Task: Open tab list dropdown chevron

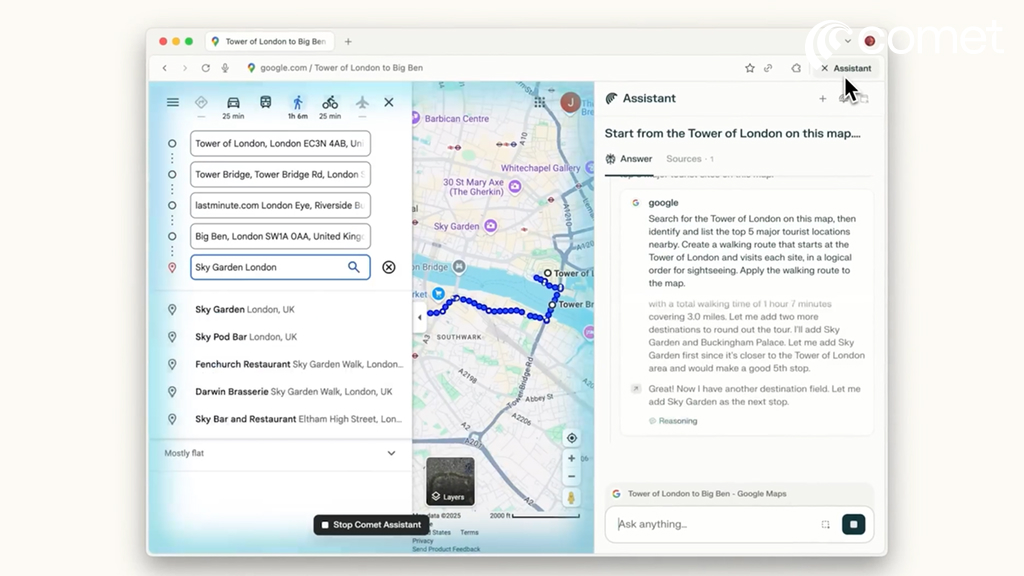Action: [x=848, y=41]
